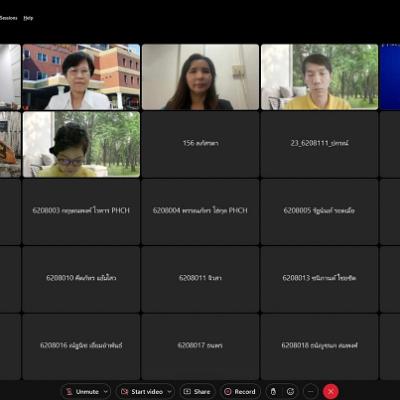
Task: Select the participant tile 6208013
Action: [319, 279]
